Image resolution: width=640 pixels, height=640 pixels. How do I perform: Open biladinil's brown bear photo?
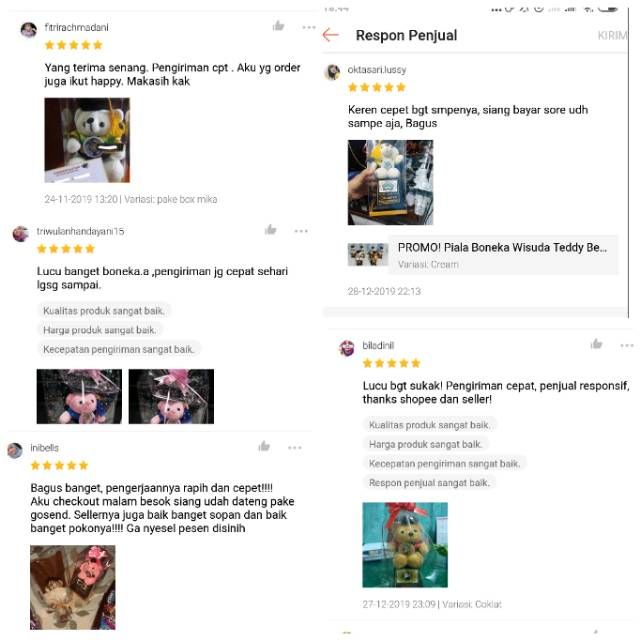point(405,545)
